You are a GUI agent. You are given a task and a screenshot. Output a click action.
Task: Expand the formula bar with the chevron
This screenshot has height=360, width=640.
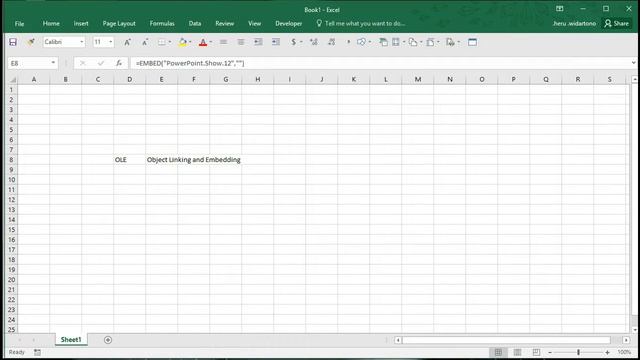click(633, 63)
